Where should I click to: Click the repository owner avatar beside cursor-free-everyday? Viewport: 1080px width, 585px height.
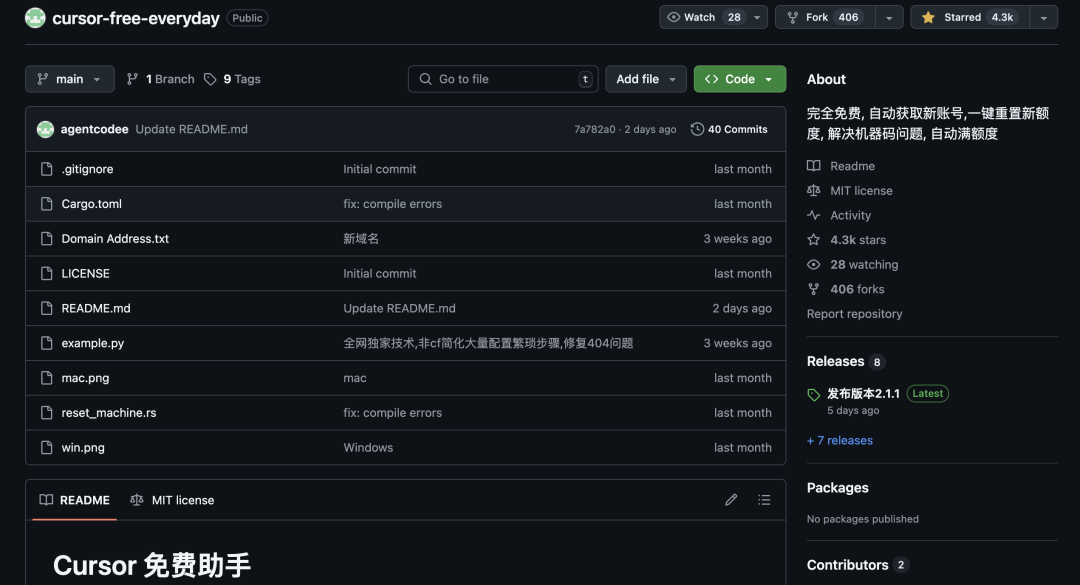click(x=35, y=18)
